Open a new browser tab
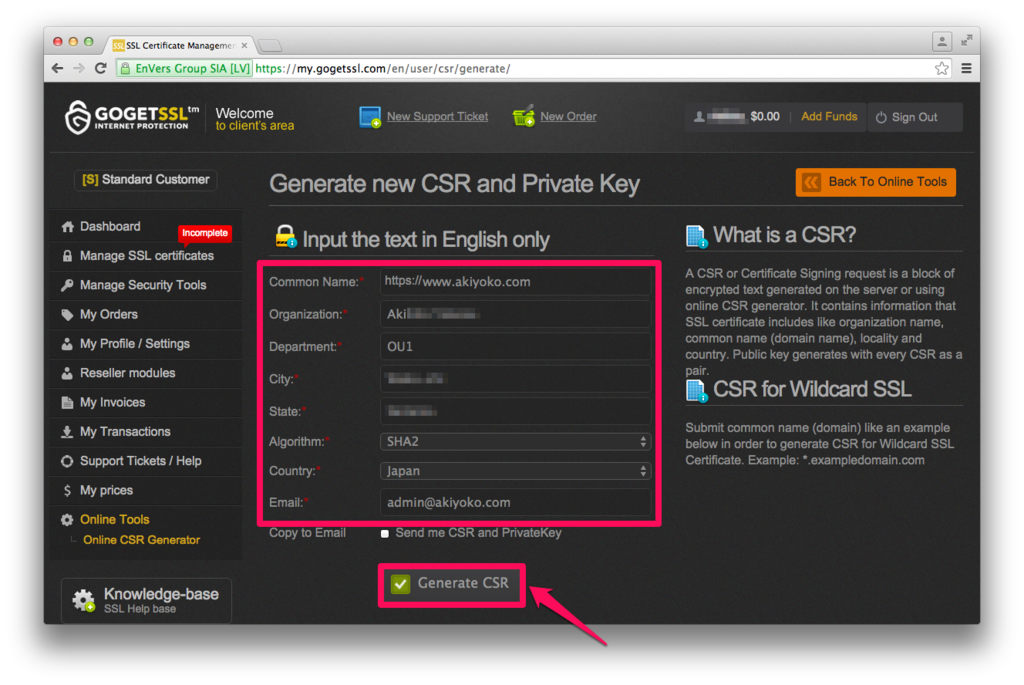This screenshot has height=685, width=1024. pyautogui.click(x=269, y=46)
